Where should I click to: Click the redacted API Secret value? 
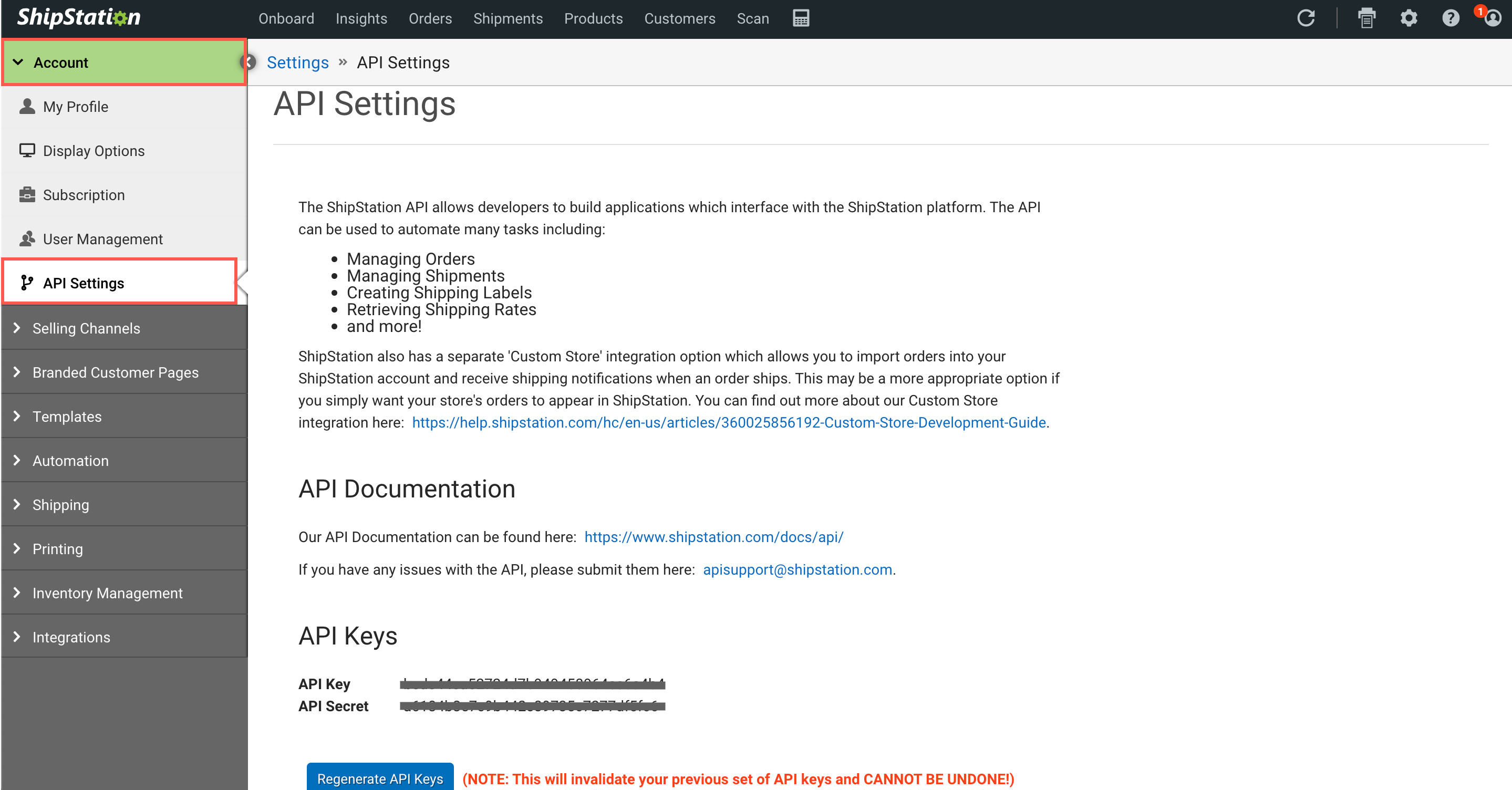[532, 706]
